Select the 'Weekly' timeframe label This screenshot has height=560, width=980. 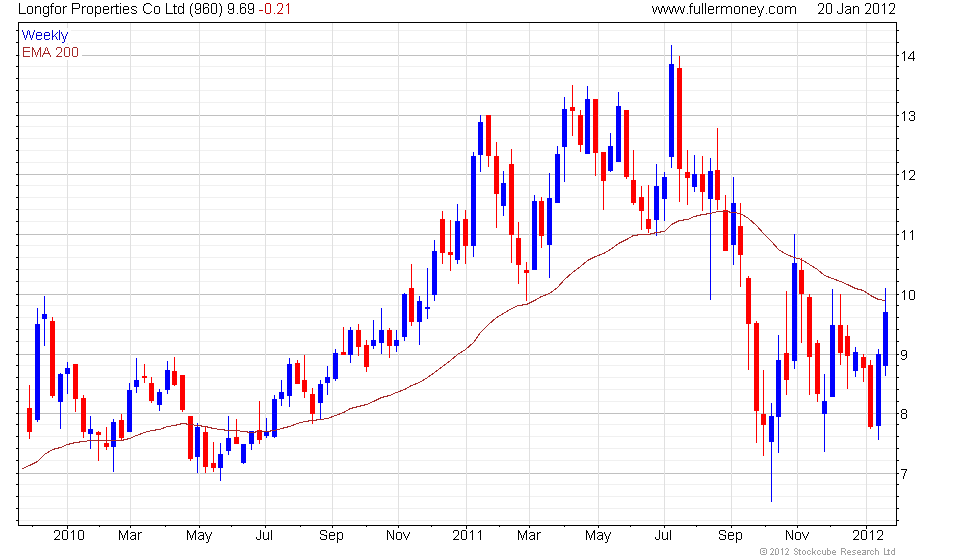click(x=45, y=36)
